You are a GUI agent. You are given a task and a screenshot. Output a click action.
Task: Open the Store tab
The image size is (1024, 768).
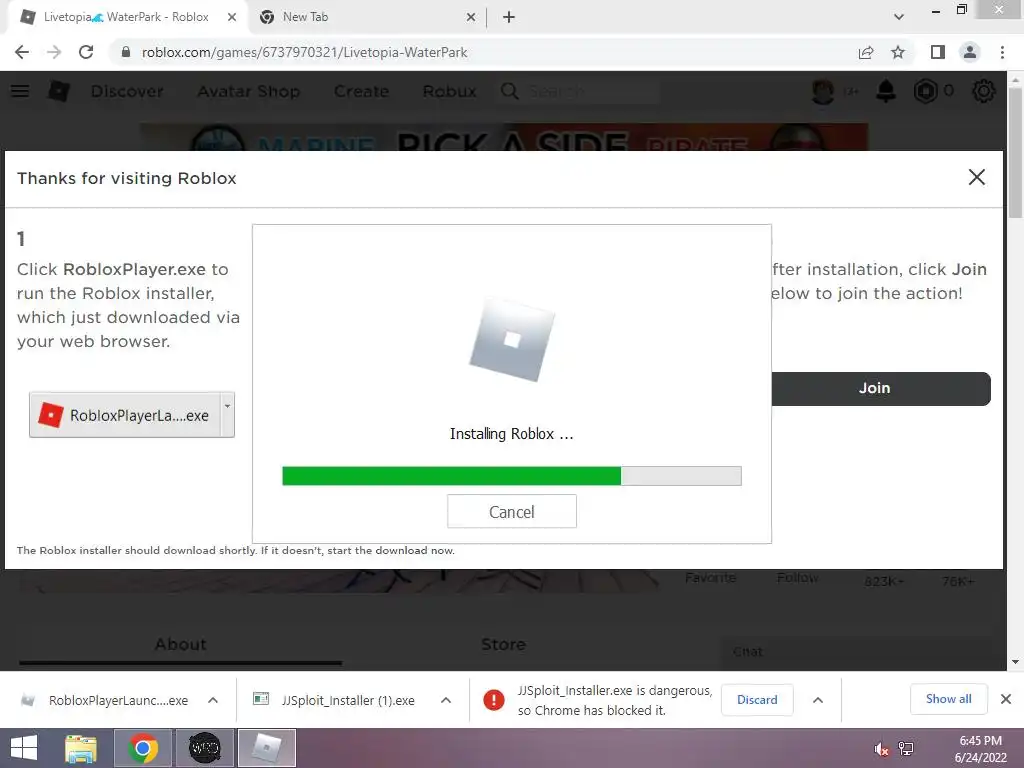click(x=503, y=645)
